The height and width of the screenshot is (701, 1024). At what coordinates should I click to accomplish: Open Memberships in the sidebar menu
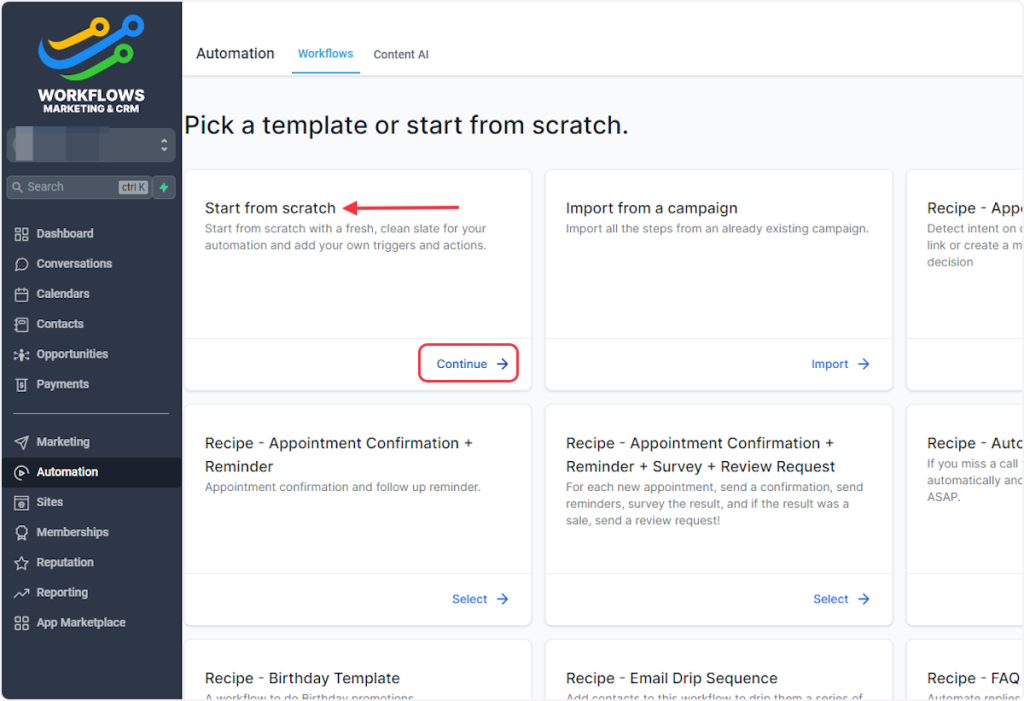coord(72,532)
